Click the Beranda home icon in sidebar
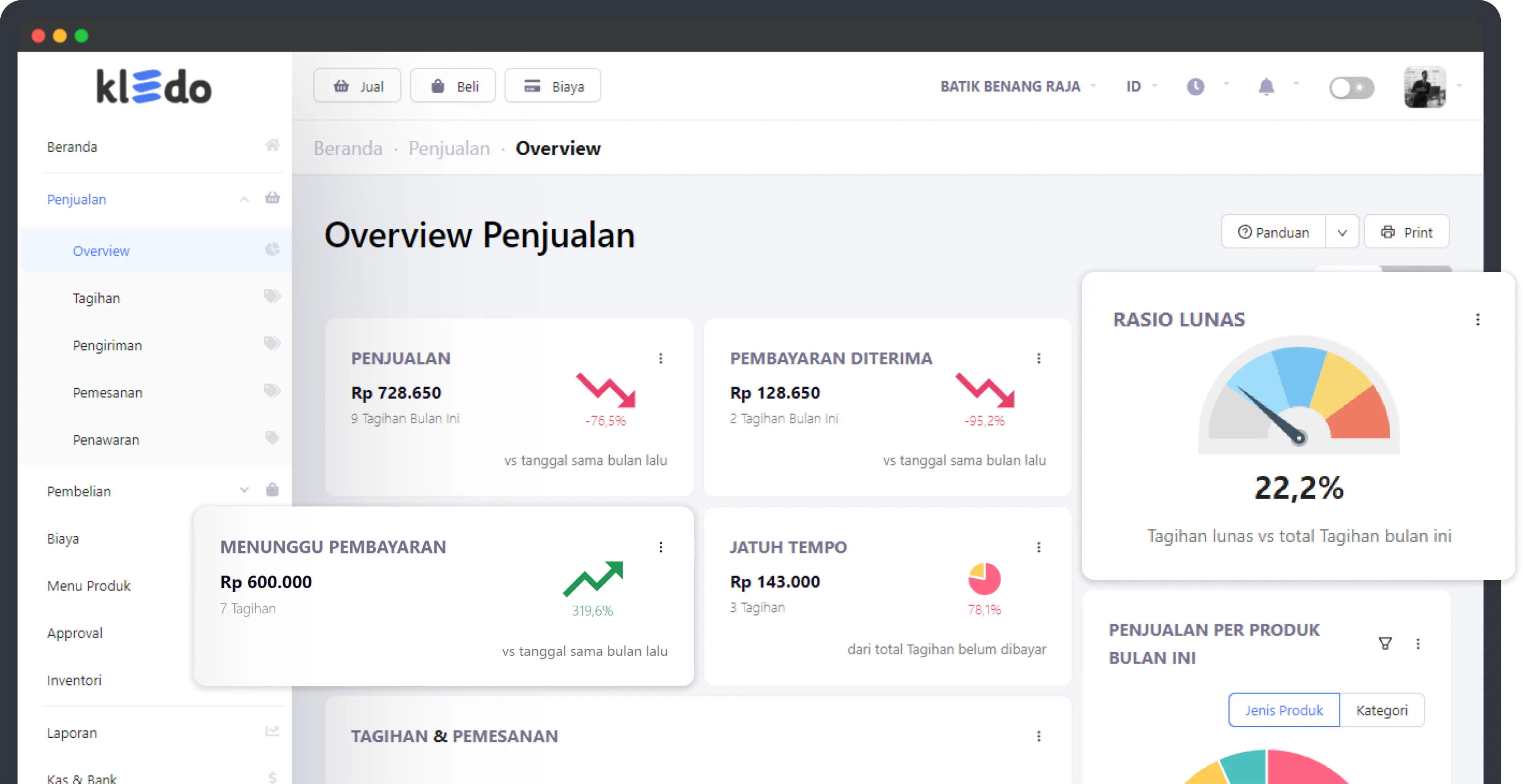This screenshot has height=784, width=1523. 272,145
